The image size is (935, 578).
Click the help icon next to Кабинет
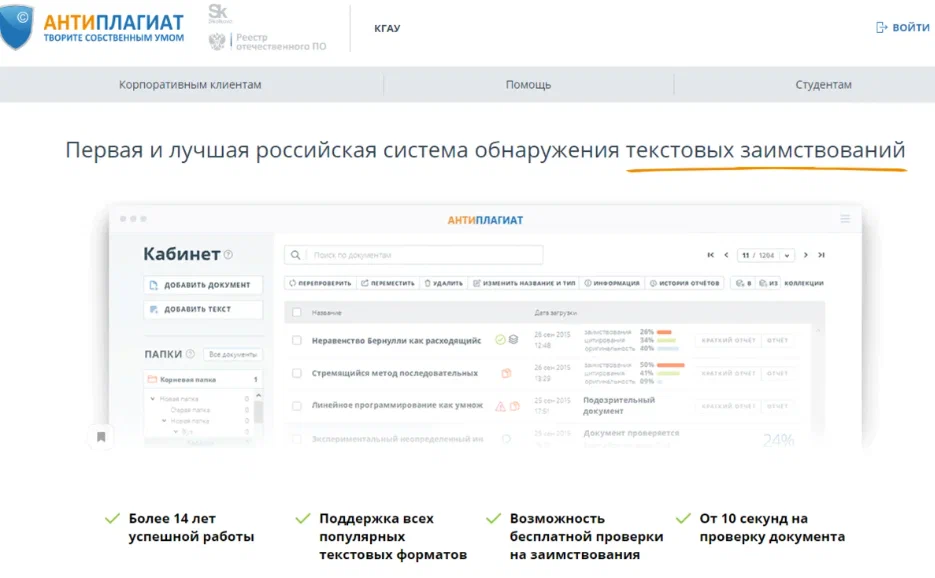[228, 255]
